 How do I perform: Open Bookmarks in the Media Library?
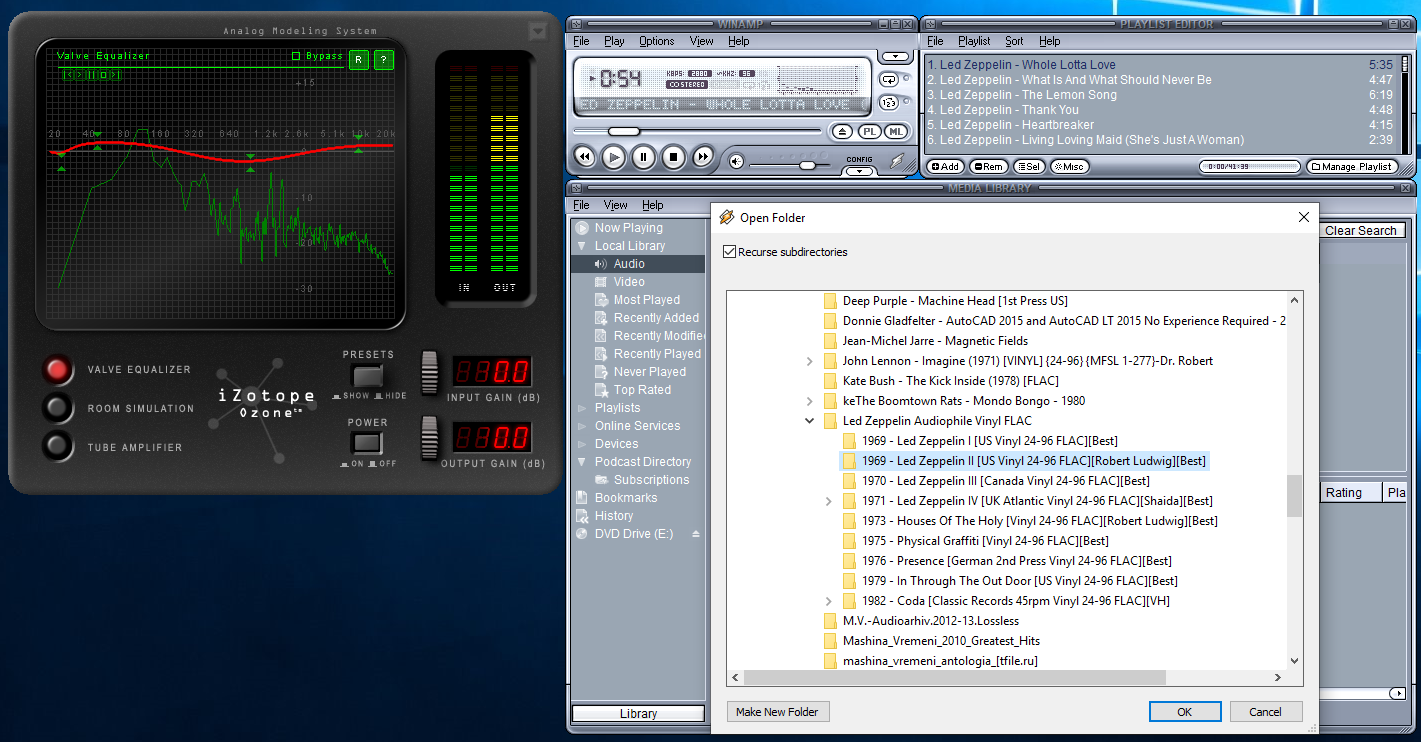625,498
